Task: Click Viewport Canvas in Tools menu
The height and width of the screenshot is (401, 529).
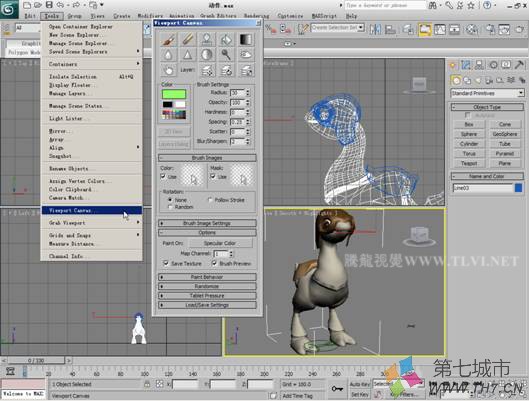Action: point(91,210)
